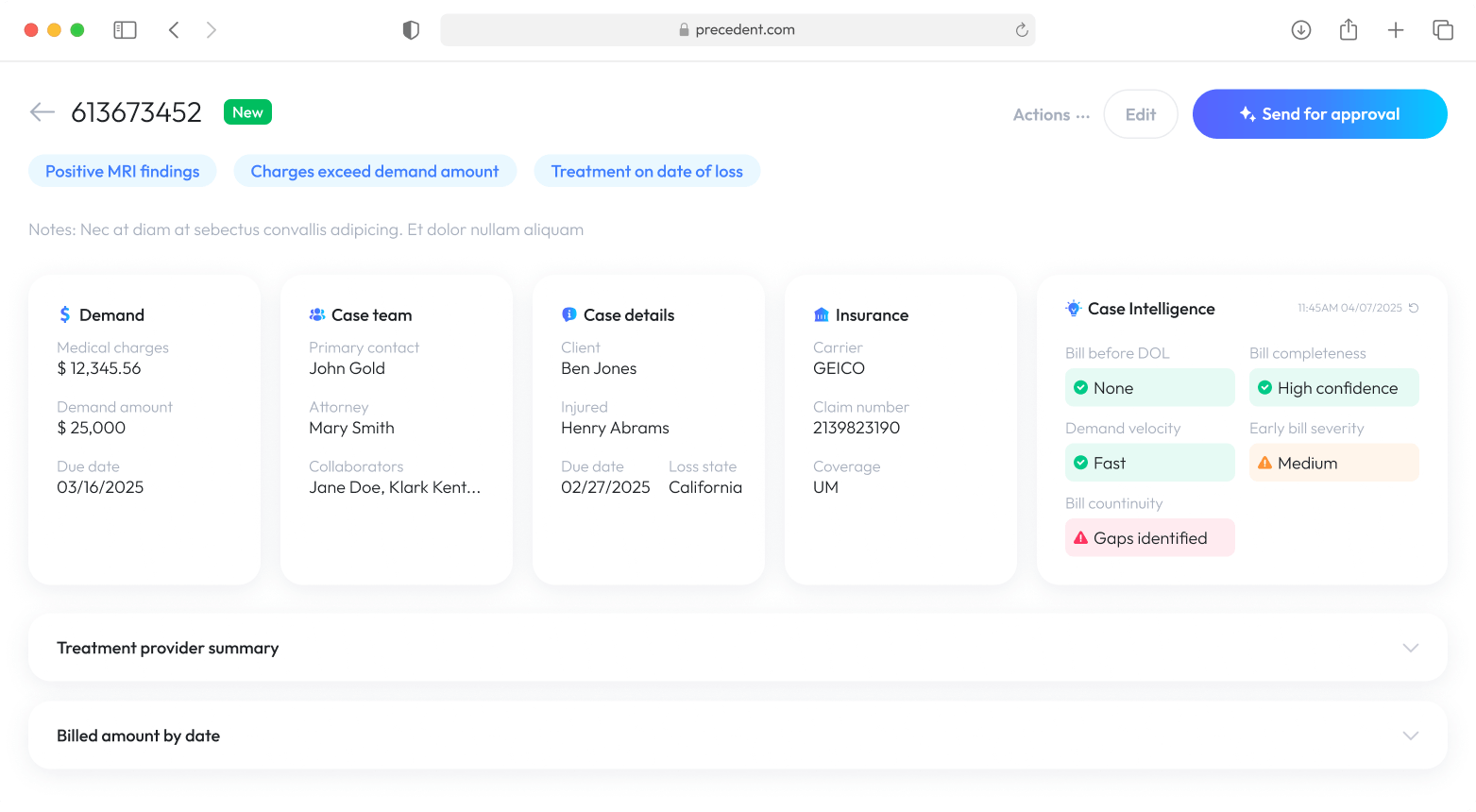Click the back arrow beside case number 613673452

click(42, 111)
